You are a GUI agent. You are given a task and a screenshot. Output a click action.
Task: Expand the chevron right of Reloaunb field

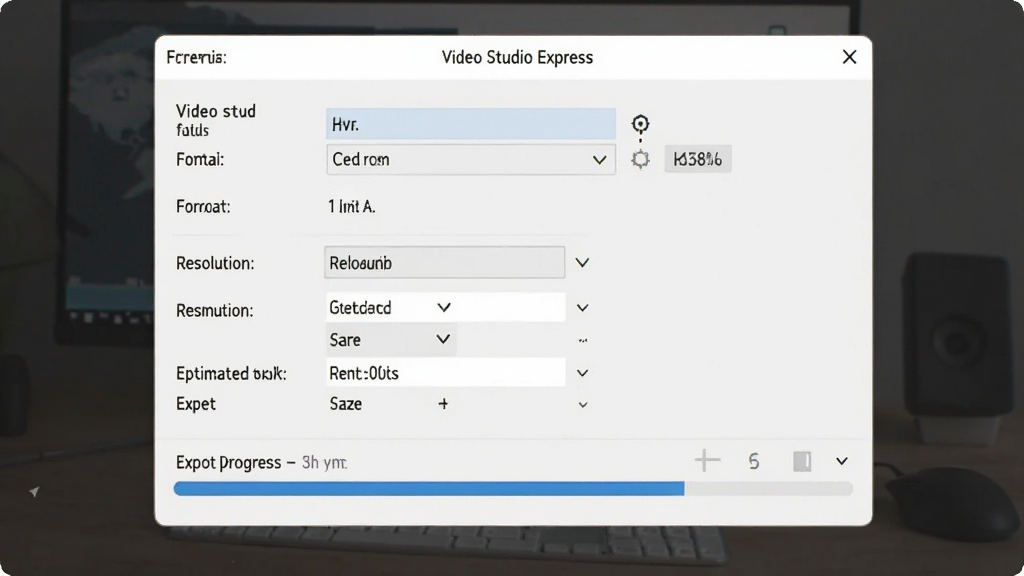point(582,263)
